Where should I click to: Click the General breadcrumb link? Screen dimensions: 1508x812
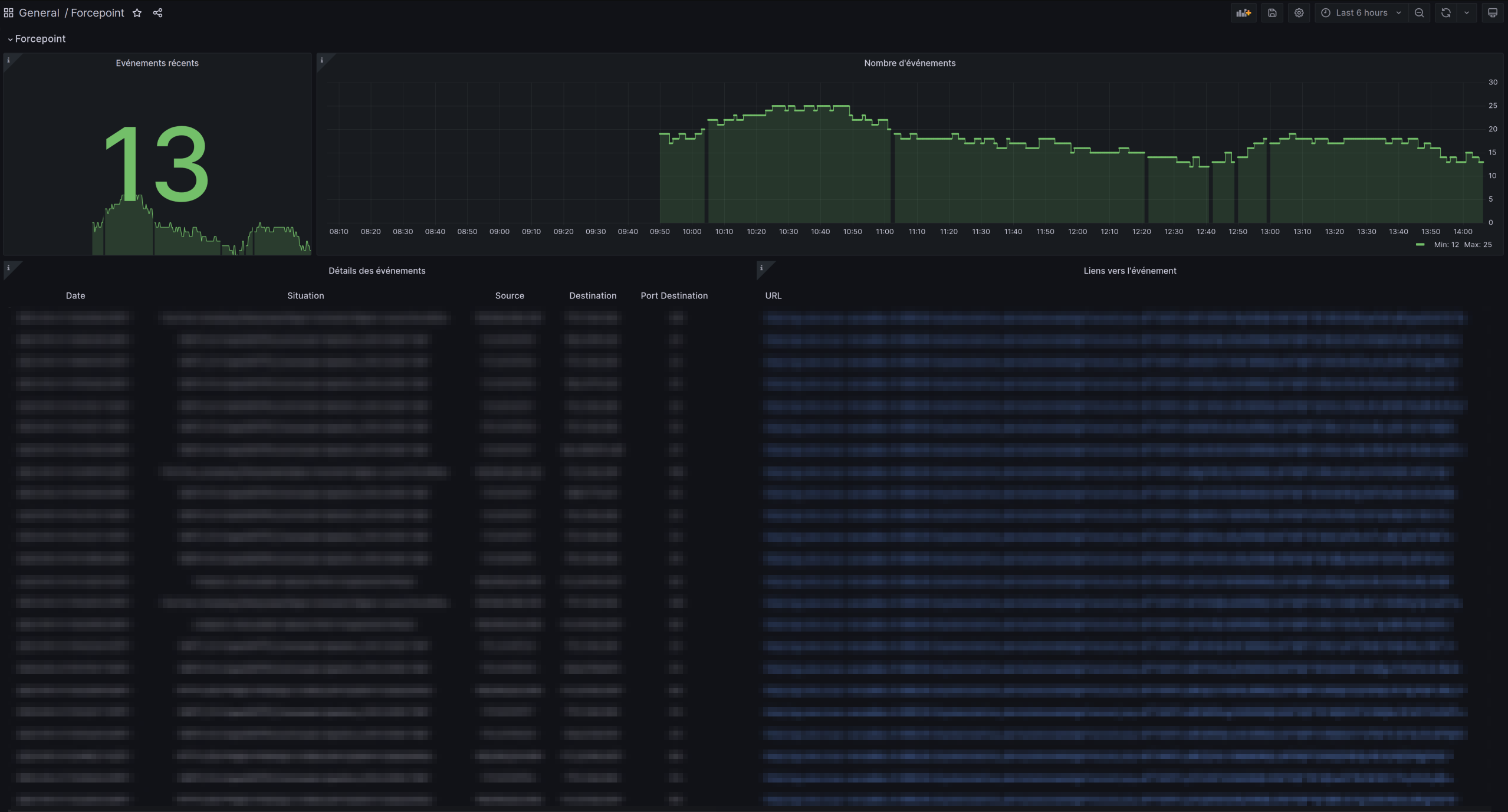coord(39,13)
